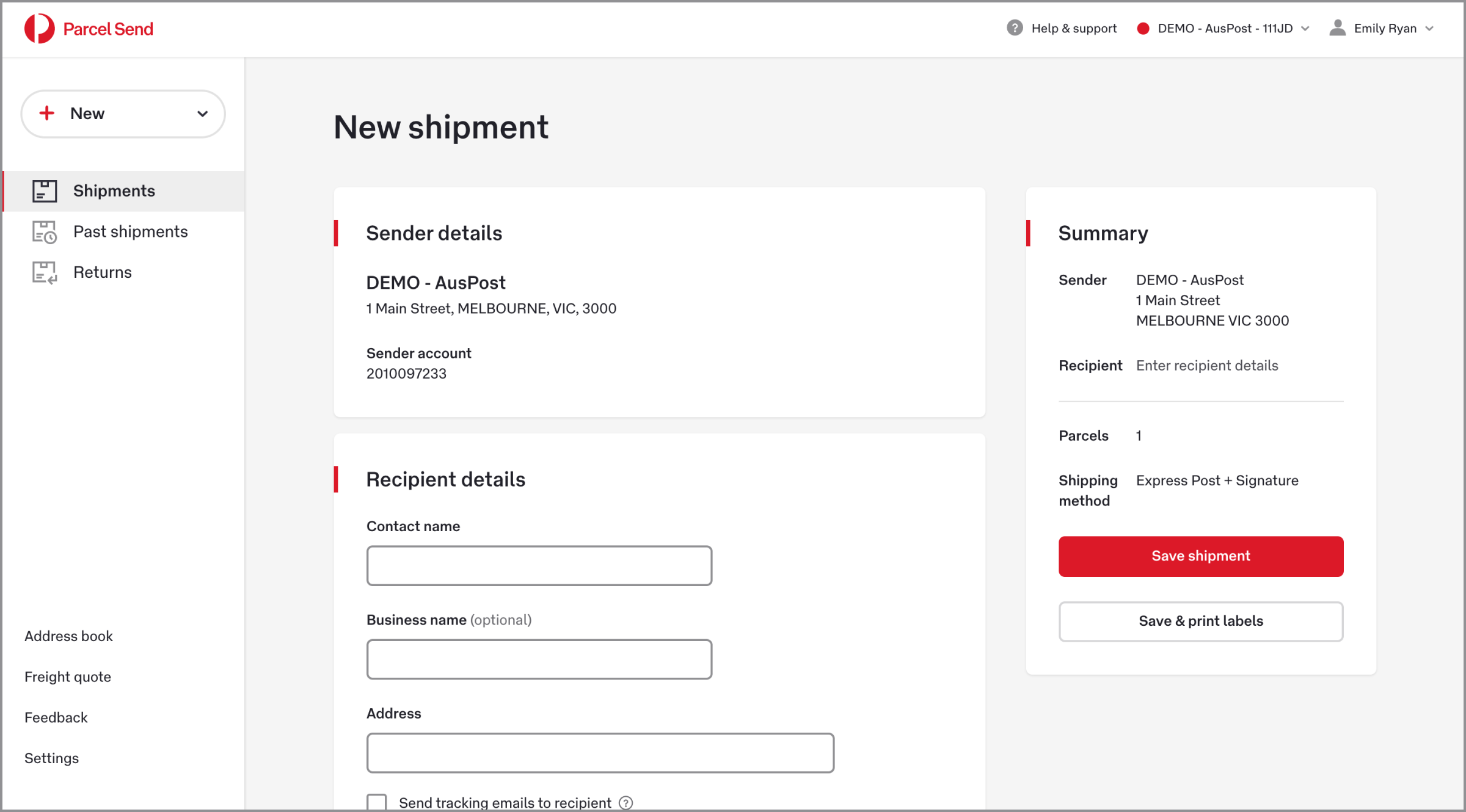Click the 'MELBOURNE VIC 3000' summary line
This screenshot has height=812, width=1466.
[1213, 321]
